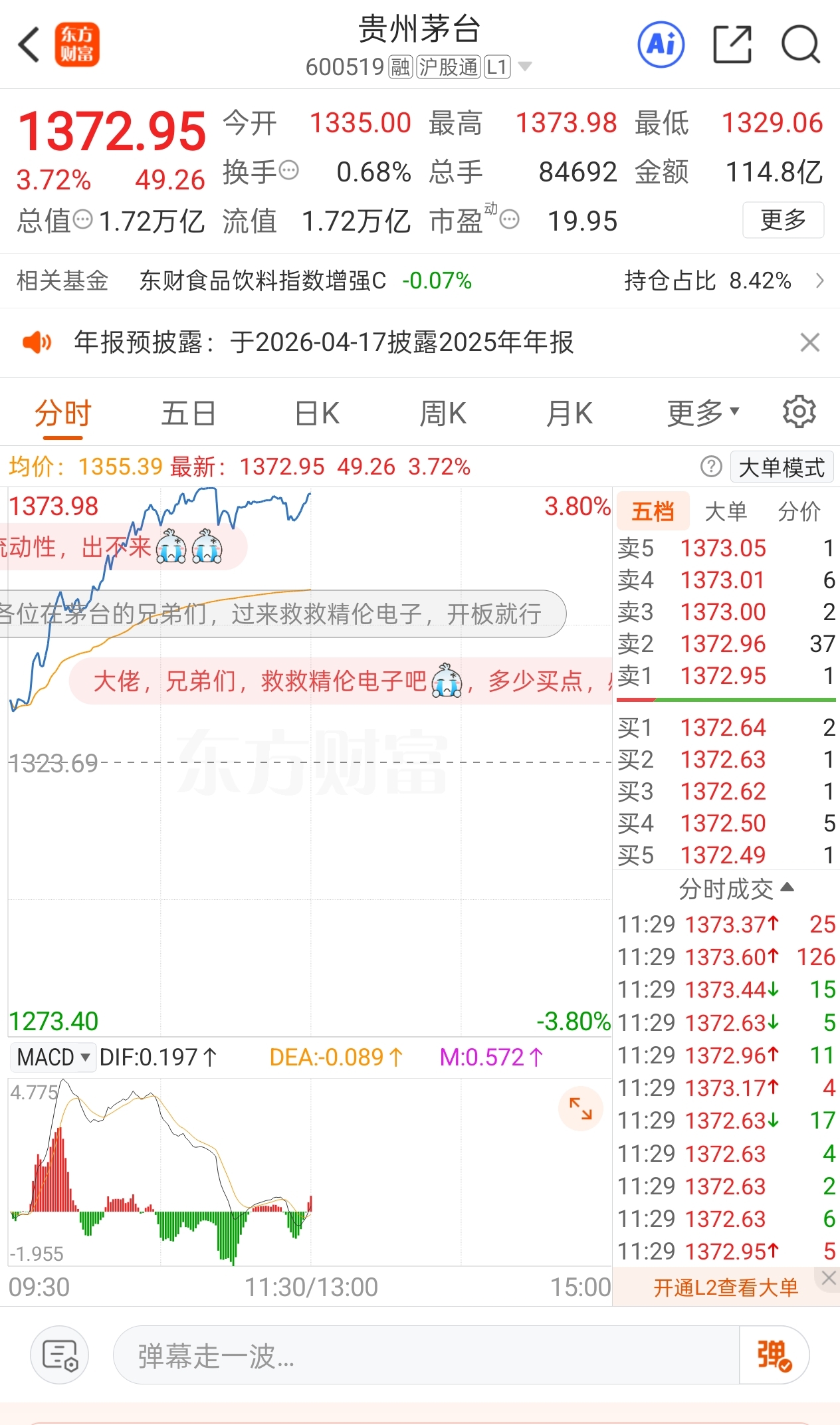This screenshot has height=1425, width=840.
Task: Tap the 持仓占比 8.42% value
Action: coord(760,280)
